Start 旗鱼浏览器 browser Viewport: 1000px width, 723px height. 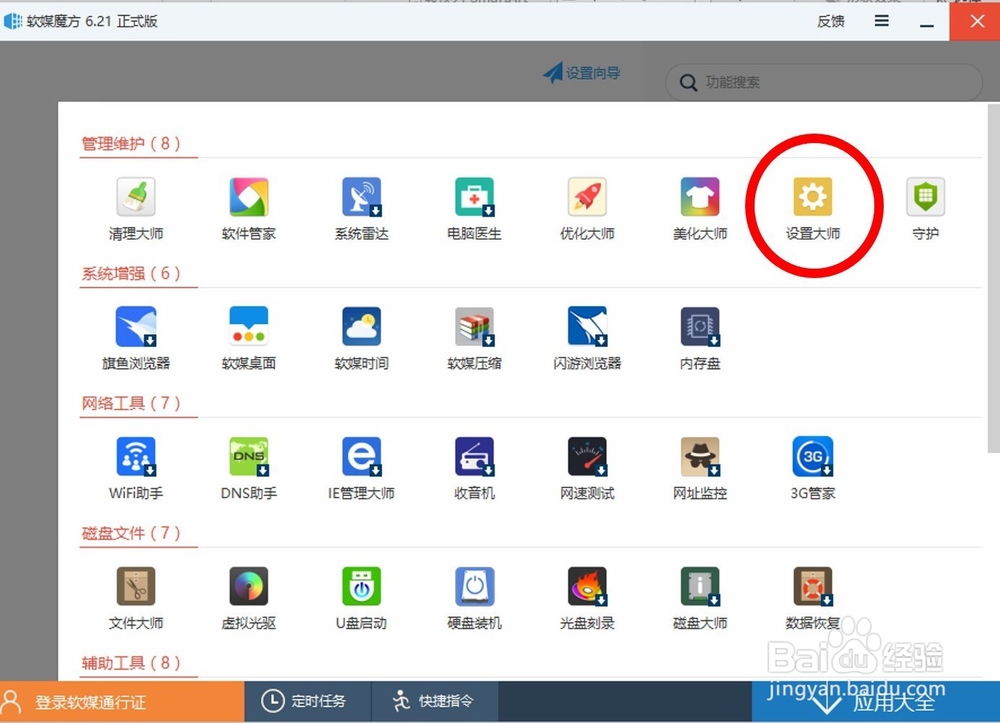click(135, 327)
